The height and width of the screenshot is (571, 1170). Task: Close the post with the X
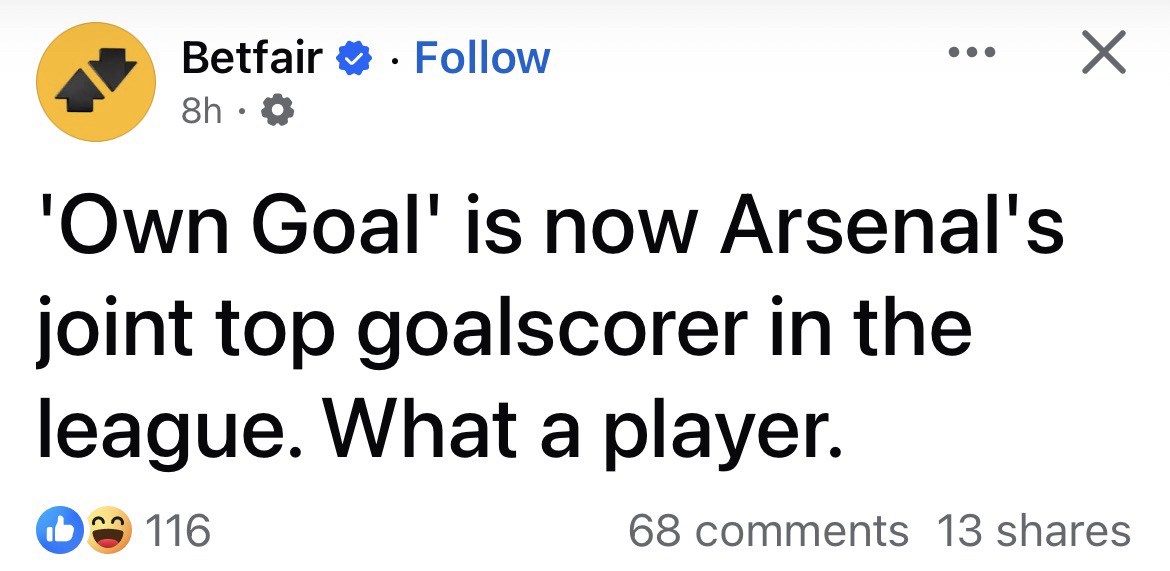(1103, 52)
